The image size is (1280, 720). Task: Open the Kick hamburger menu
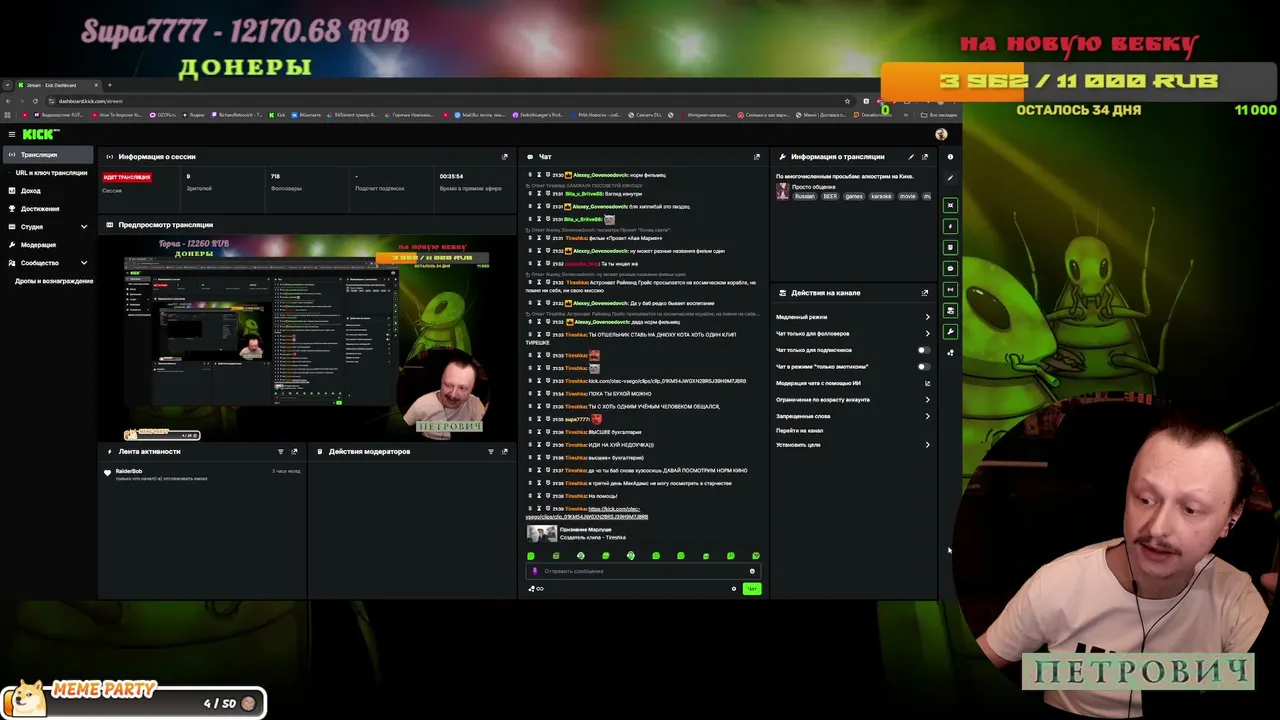[x=12, y=134]
